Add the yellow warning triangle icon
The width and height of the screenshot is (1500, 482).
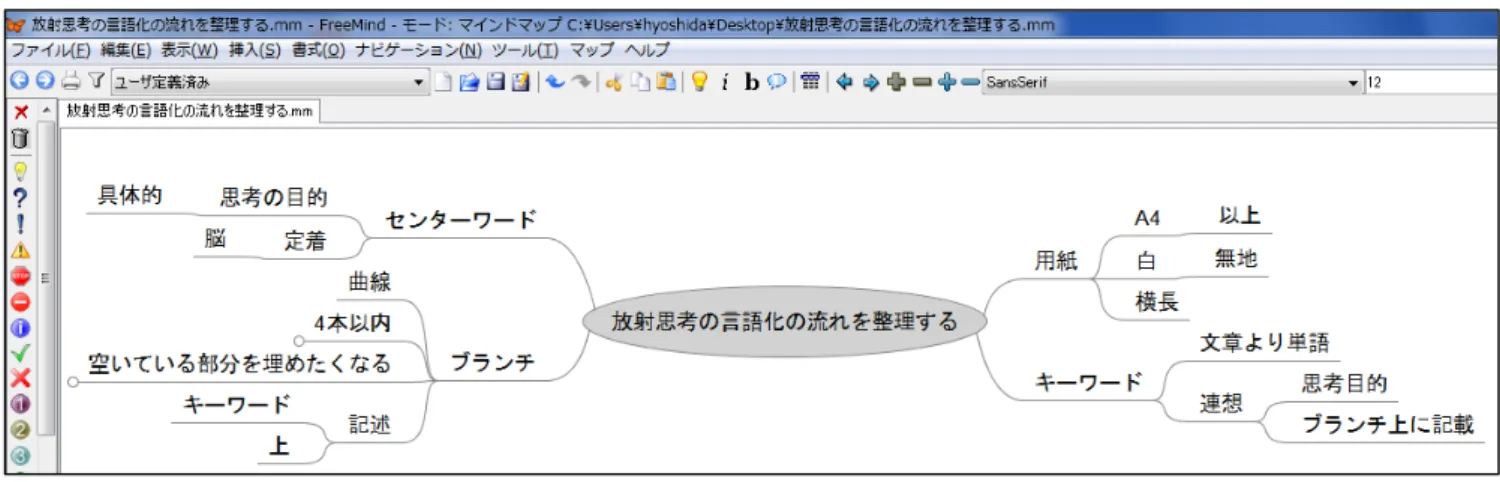tap(20, 250)
